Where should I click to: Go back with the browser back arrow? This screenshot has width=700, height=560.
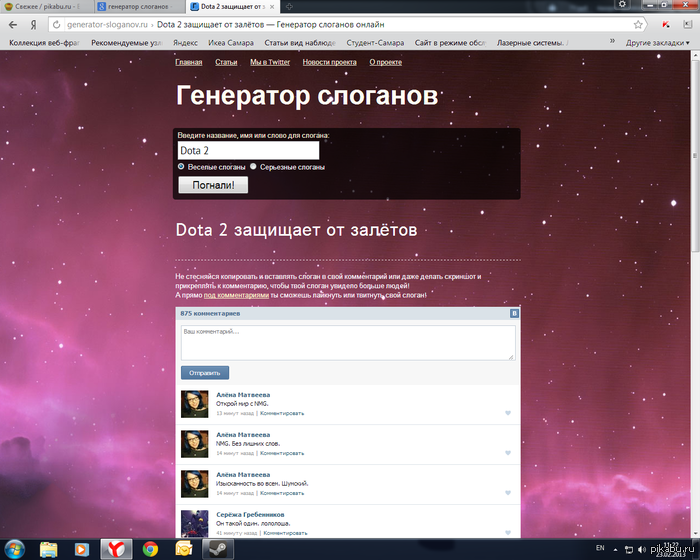[13, 25]
